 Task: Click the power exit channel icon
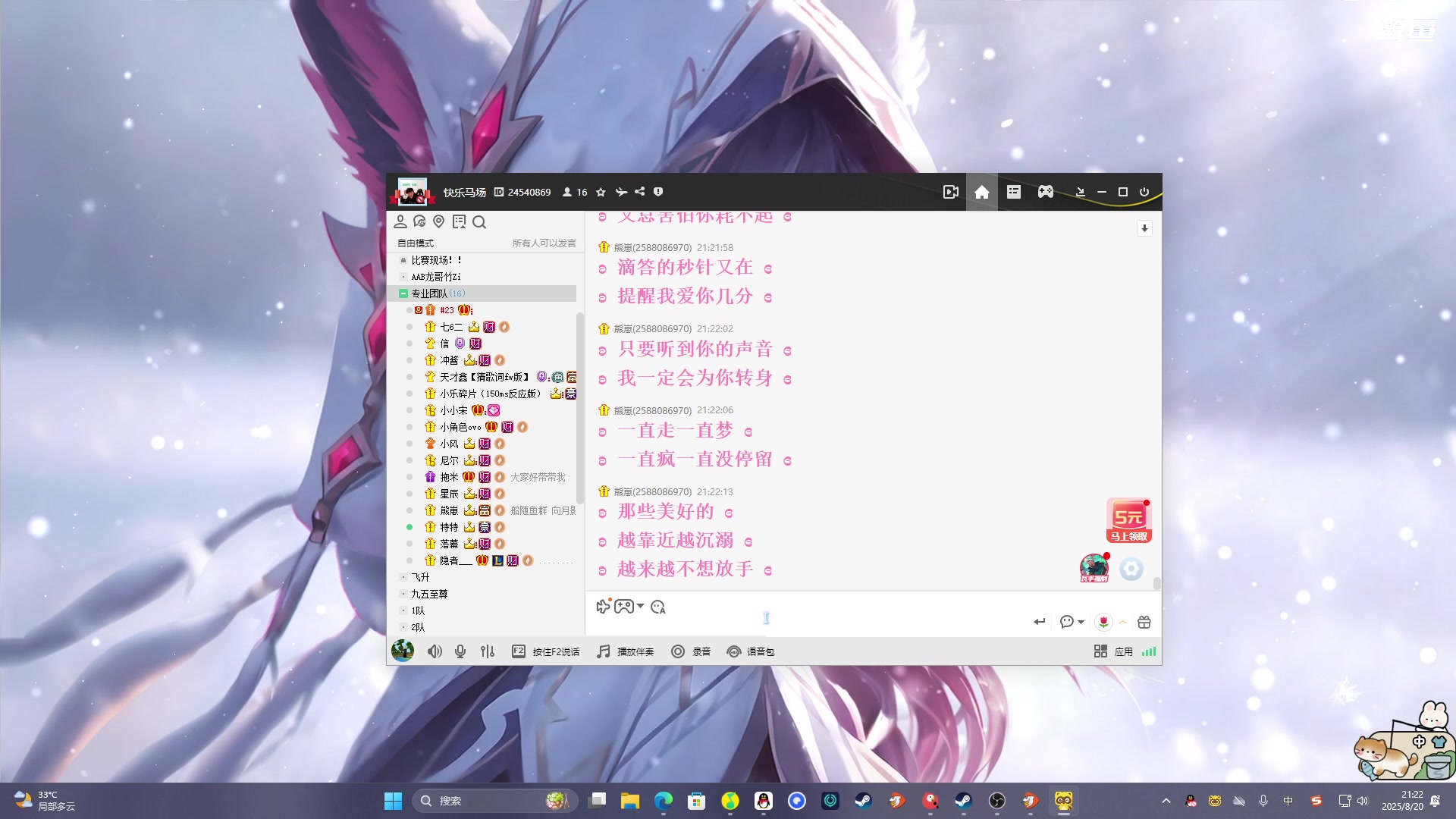click(x=1144, y=192)
